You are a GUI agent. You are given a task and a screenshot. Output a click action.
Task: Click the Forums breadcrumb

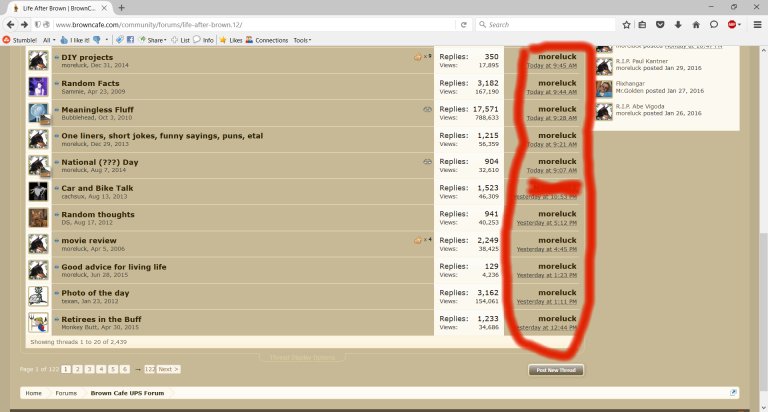[x=66, y=393]
